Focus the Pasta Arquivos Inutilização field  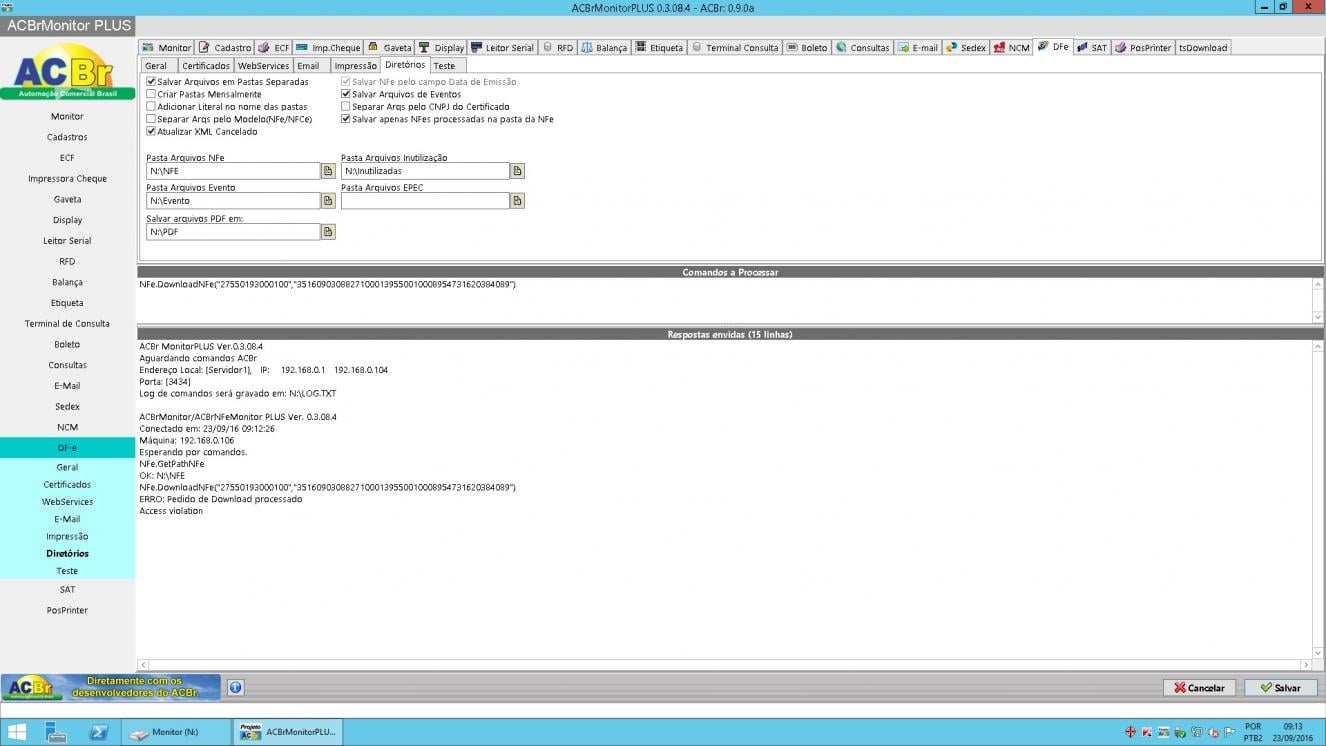[425, 171]
